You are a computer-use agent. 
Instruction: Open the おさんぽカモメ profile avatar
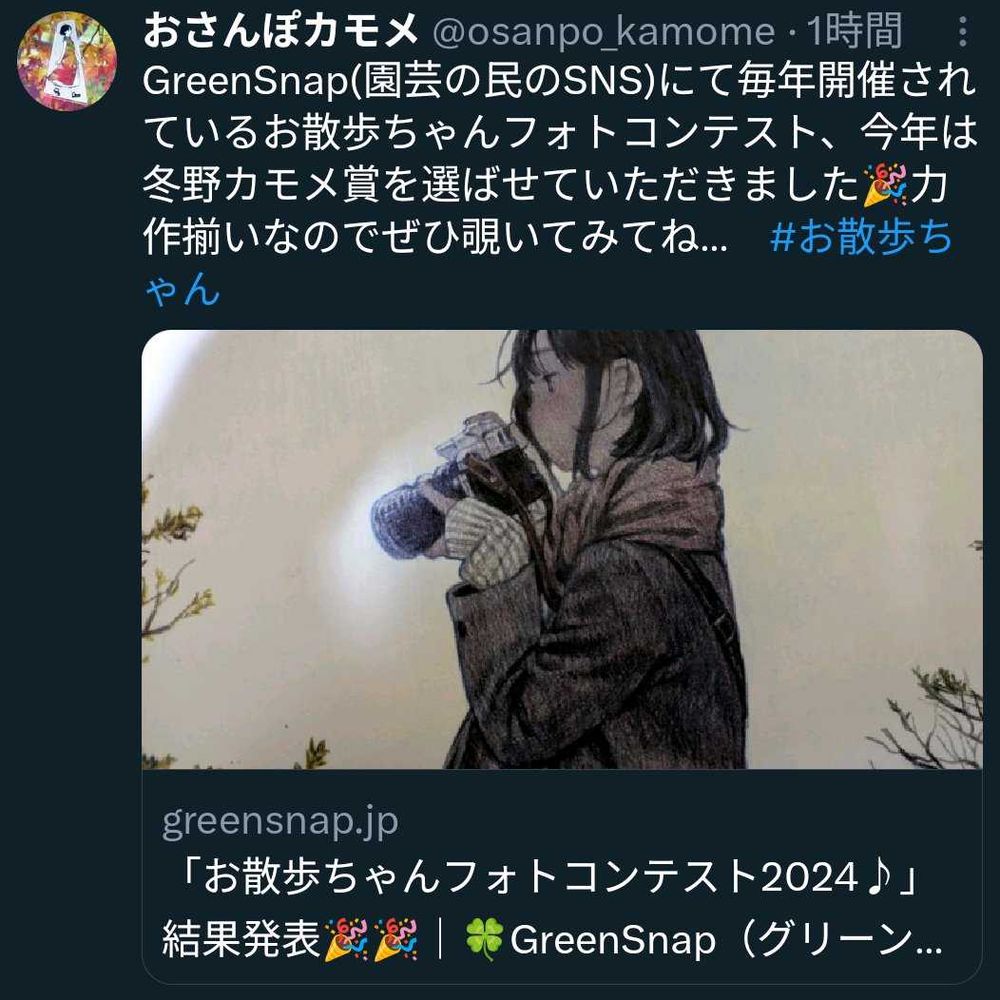67,61
